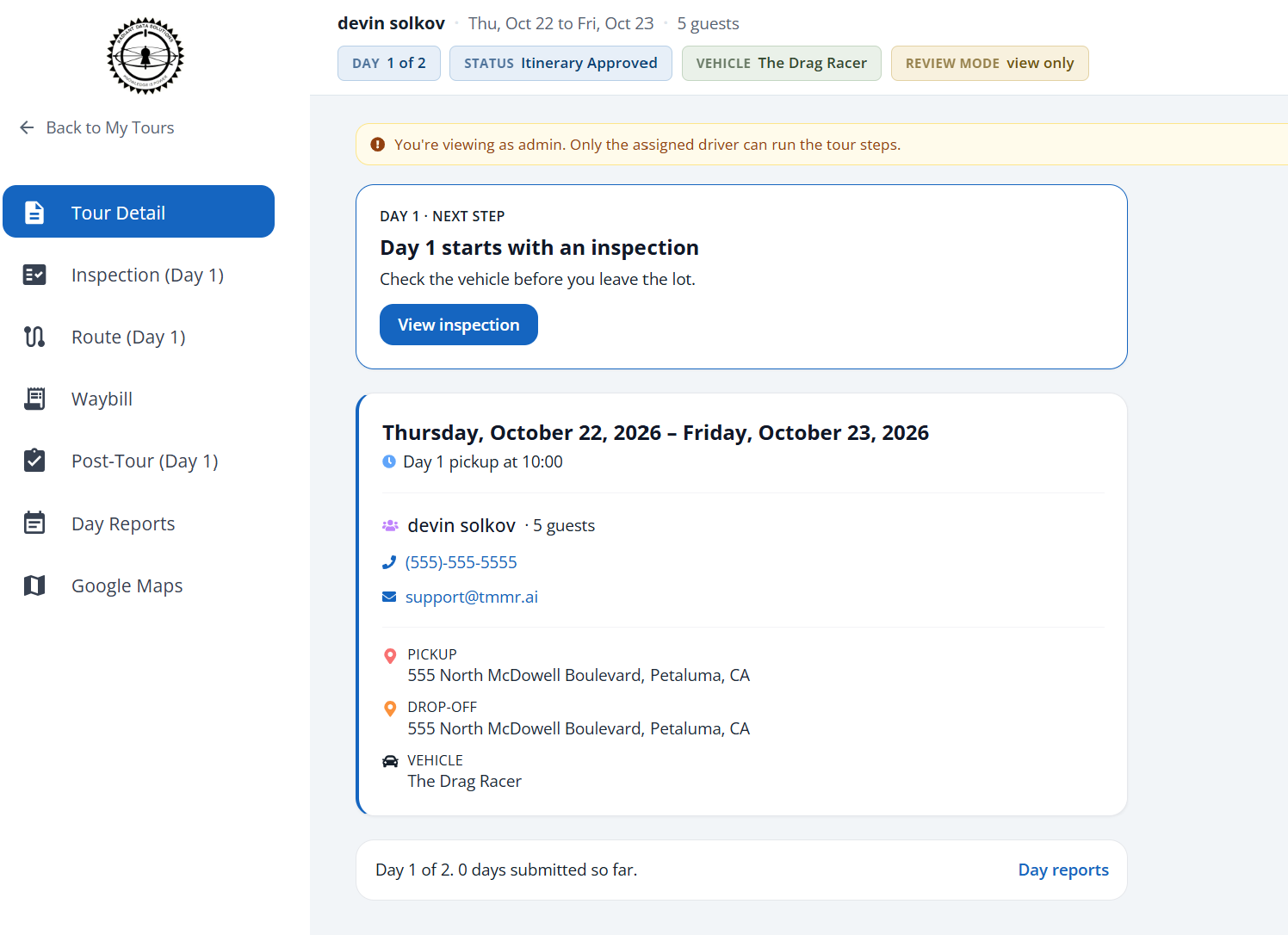Viewport: 1288px width, 935px height.
Task: Click the email envelope icon
Action: coord(389,597)
